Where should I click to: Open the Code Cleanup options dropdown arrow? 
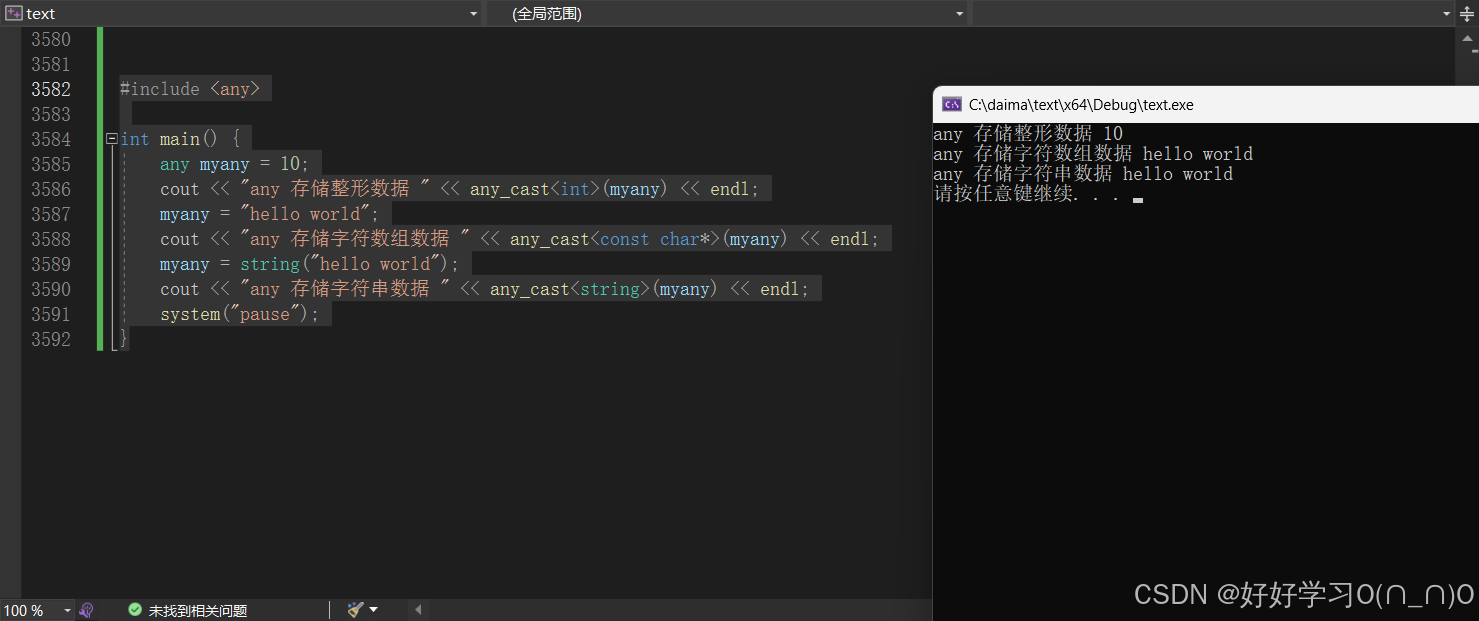[375, 609]
